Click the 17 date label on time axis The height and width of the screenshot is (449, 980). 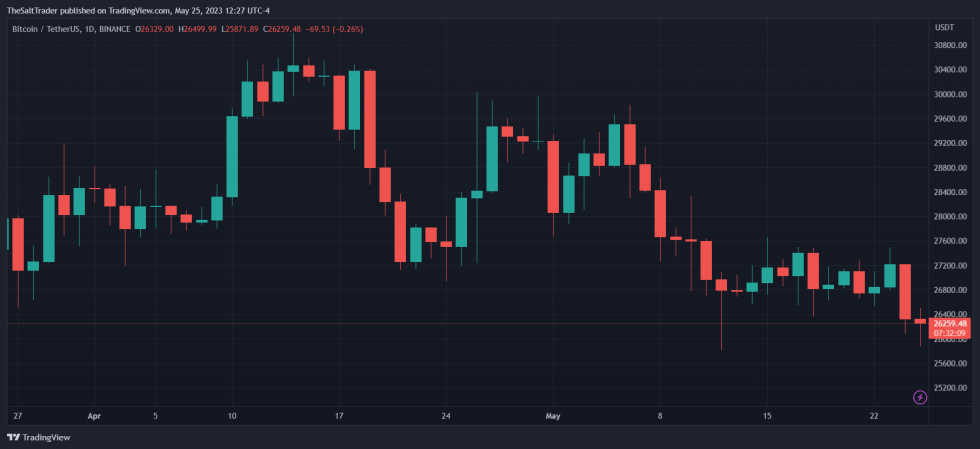(x=339, y=414)
